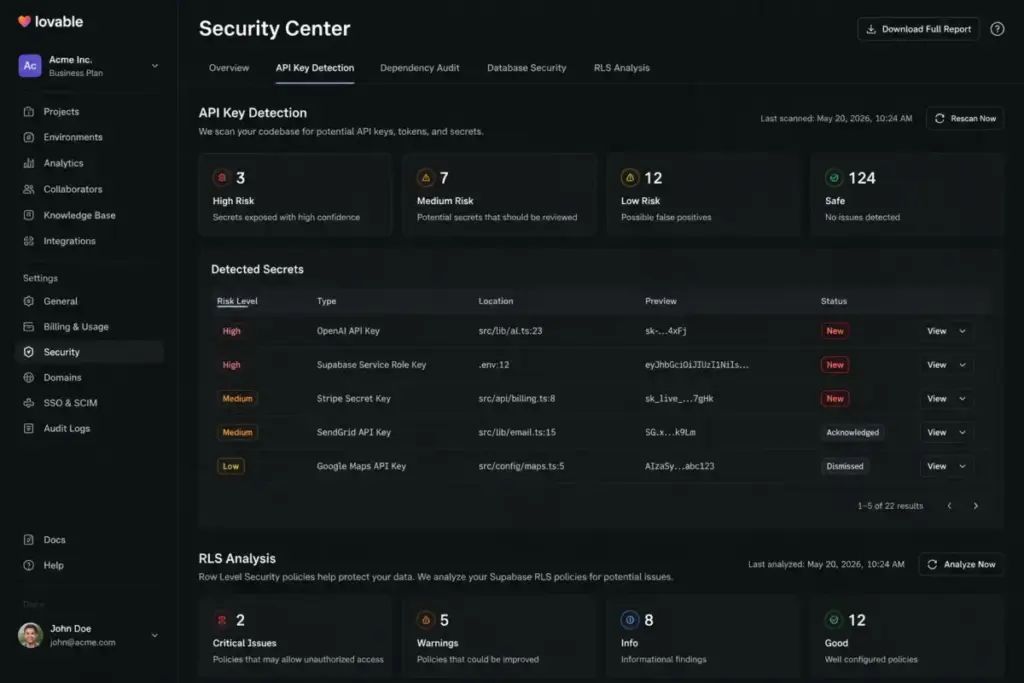This screenshot has width=1024, height=683.
Task: Click the Environments sidebar icon
Action: (29, 137)
